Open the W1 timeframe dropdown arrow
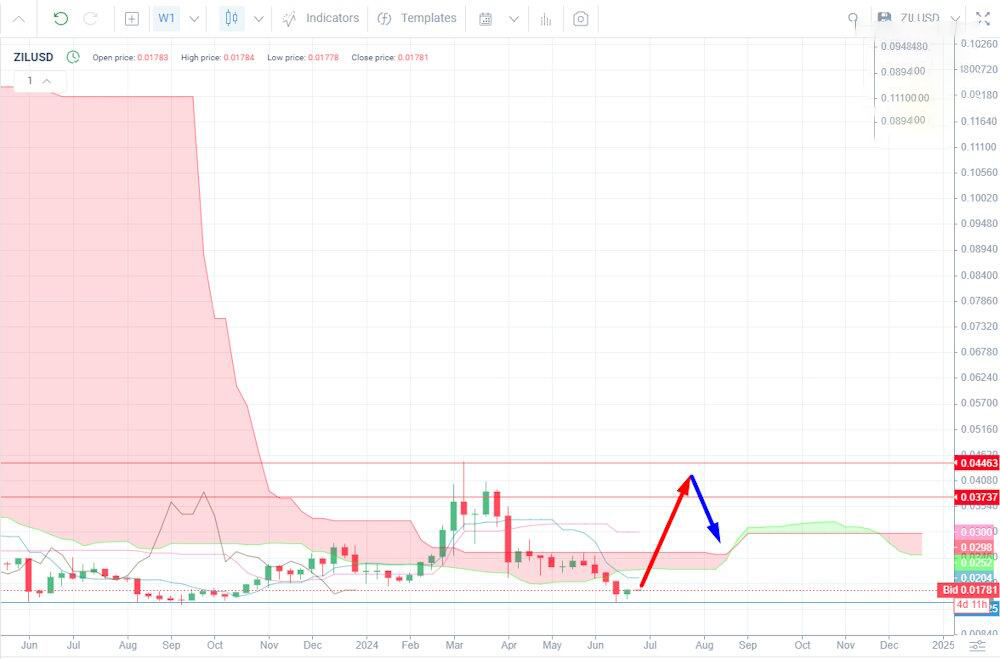 point(195,19)
